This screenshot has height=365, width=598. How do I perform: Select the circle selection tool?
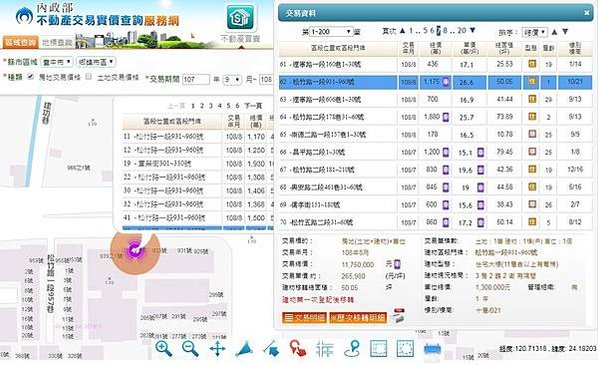(405, 349)
